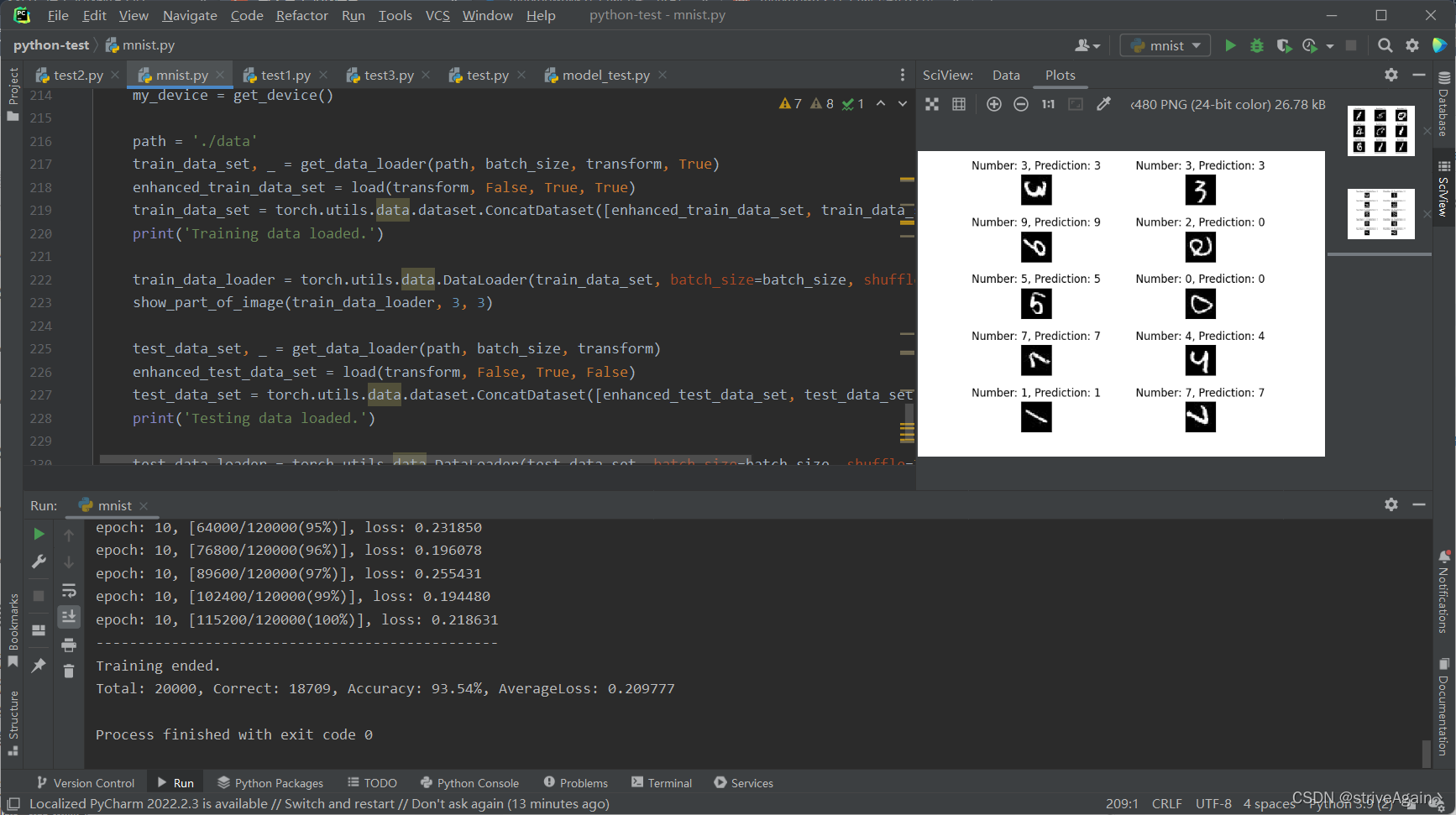Zoom out on the plot image

click(x=1021, y=104)
